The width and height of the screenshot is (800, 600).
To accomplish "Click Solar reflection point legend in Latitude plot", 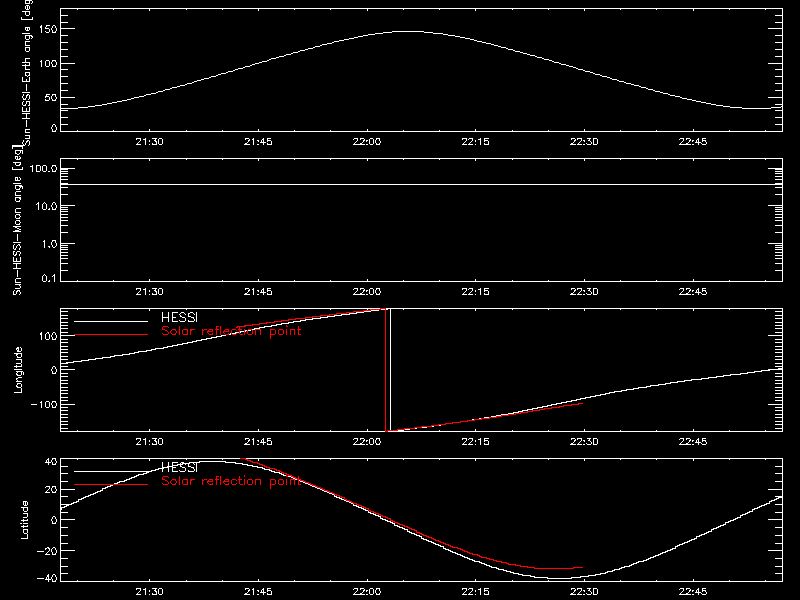I will tap(231, 481).
